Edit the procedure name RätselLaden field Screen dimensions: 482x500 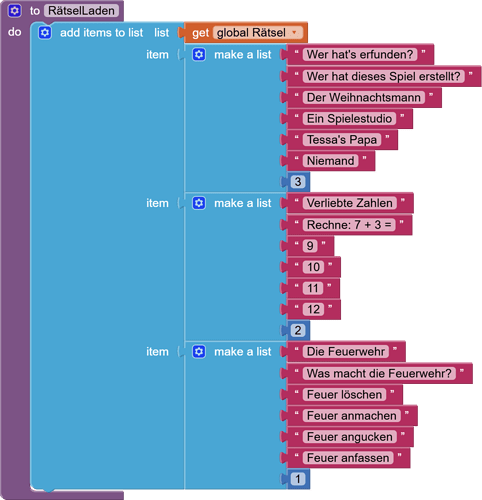(81, 11)
